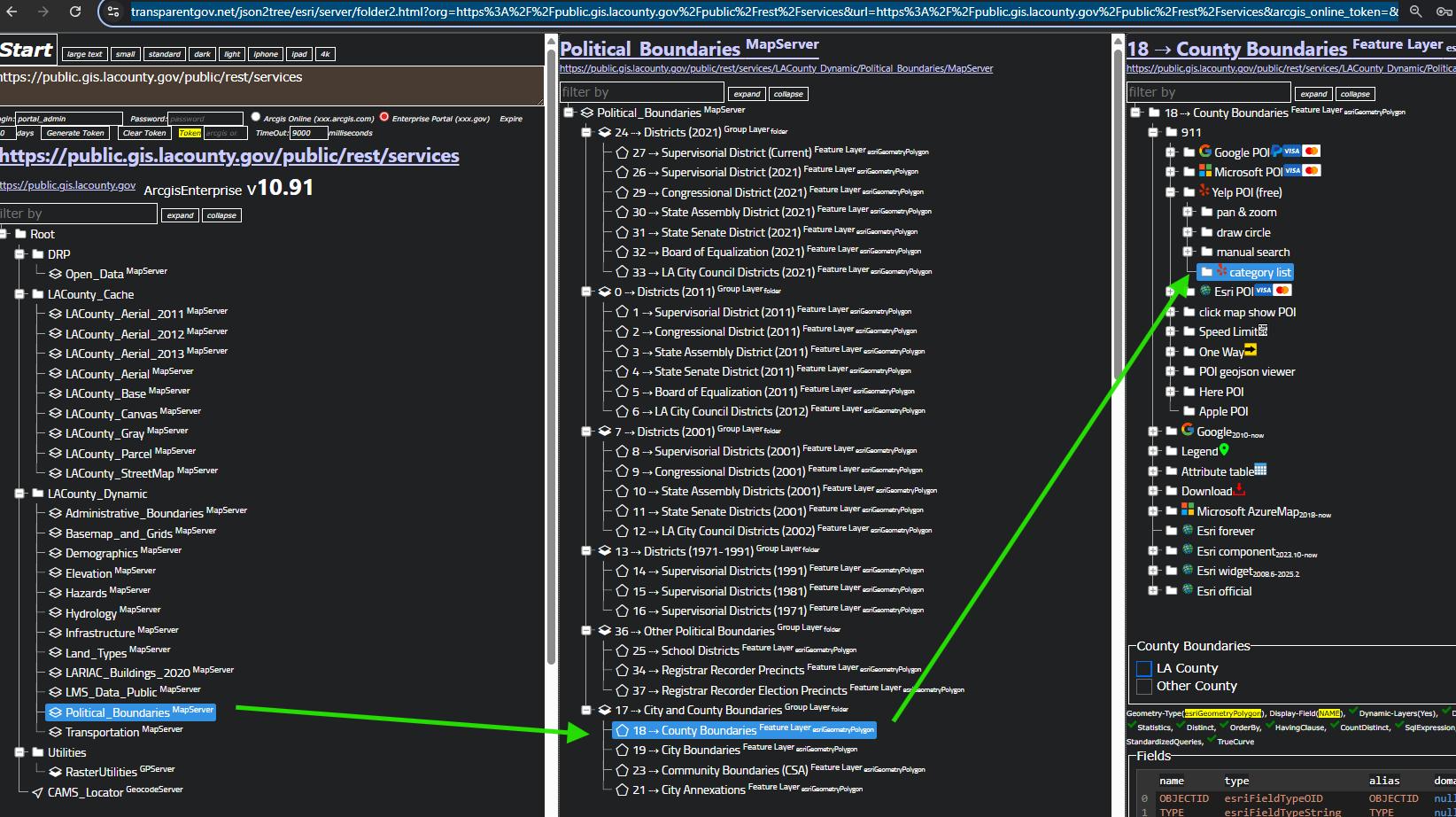This screenshot has width=1456, height=817.
Task: Click the globe icon beside Esri forever
Action: pos(1188,530)
